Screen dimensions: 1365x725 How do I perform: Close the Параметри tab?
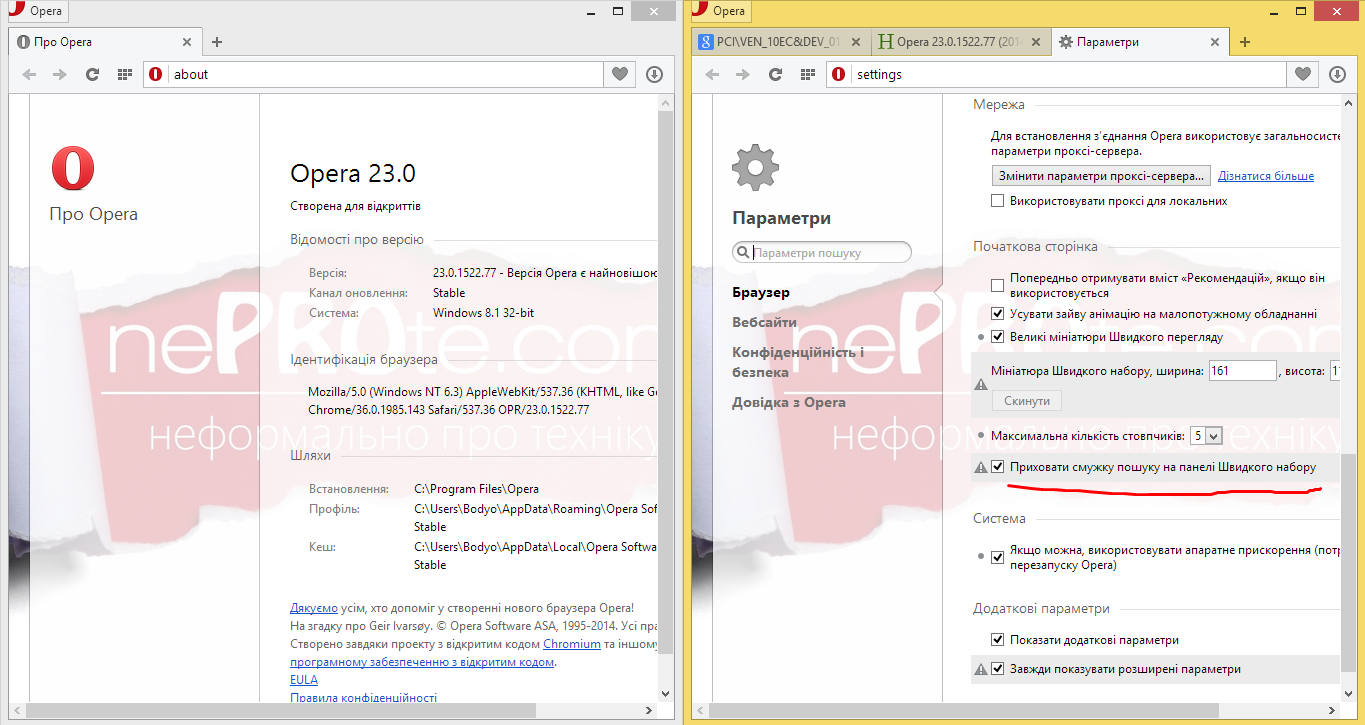[x=1213, y=42]
